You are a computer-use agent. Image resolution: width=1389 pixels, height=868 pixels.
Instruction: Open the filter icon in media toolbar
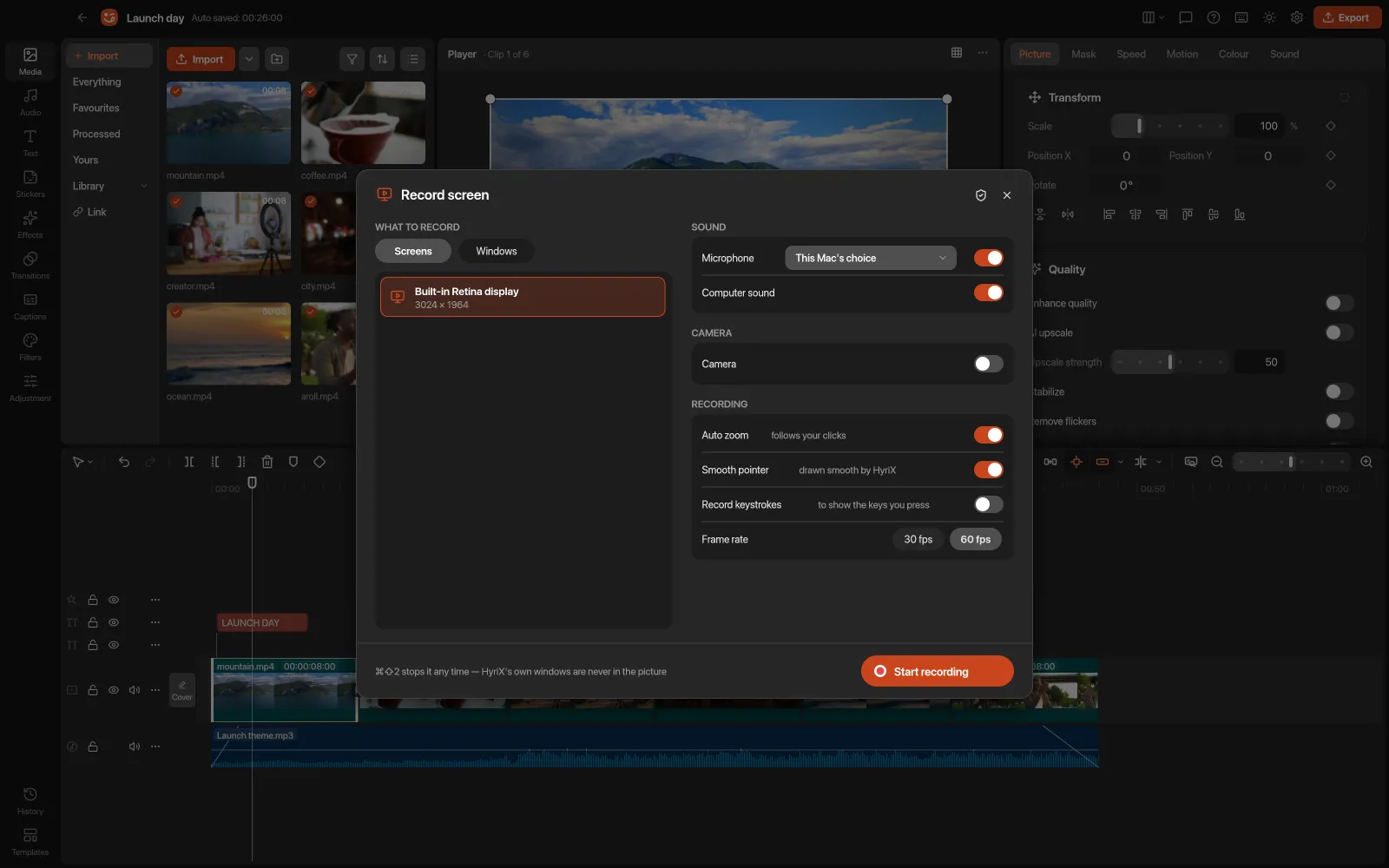(x=352, y=59)
